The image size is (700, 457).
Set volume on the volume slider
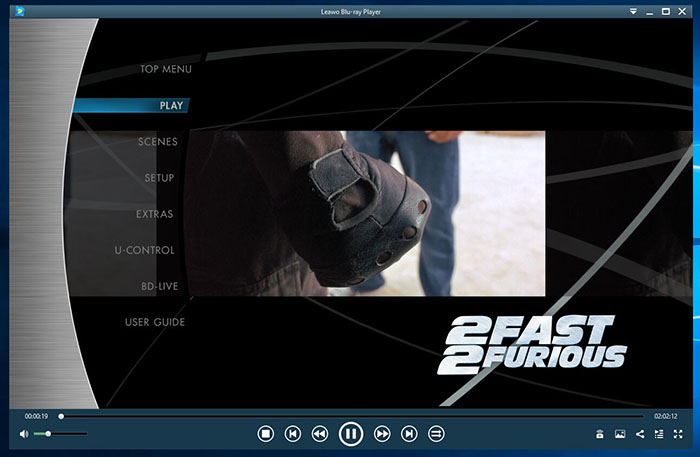[60, 434]
